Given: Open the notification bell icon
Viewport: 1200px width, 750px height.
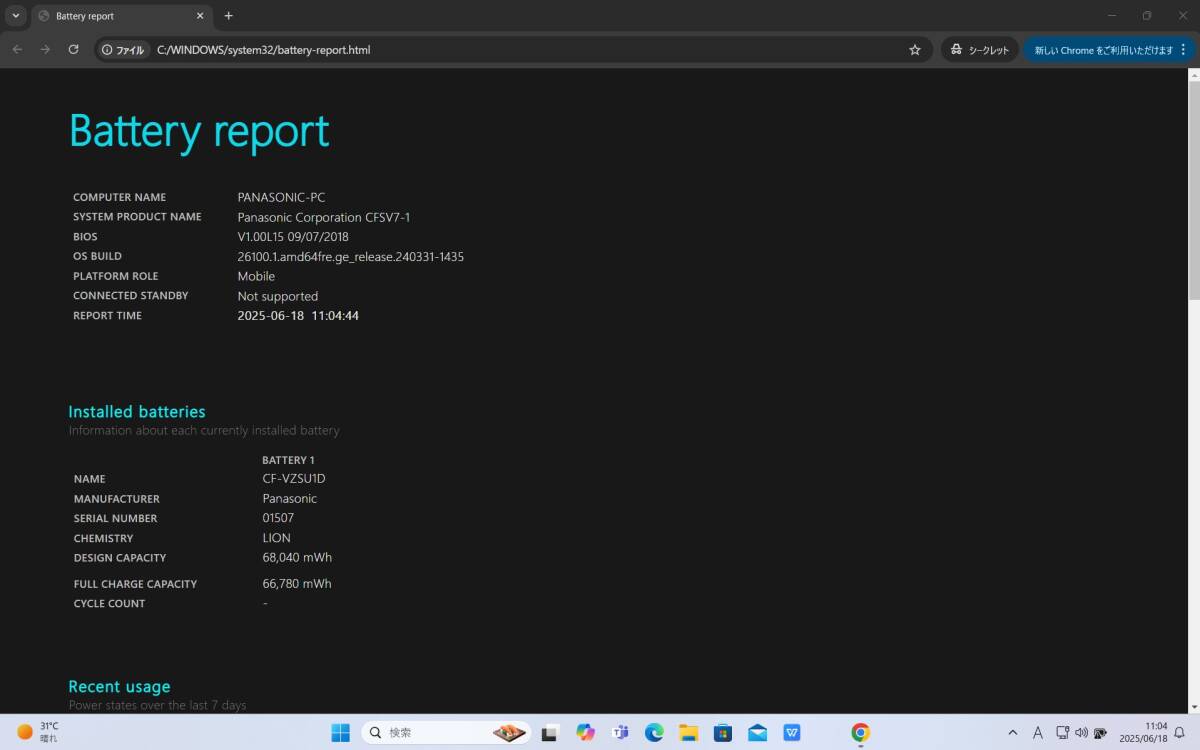Looking at the screenshot, I should [x=1180, y=732].
